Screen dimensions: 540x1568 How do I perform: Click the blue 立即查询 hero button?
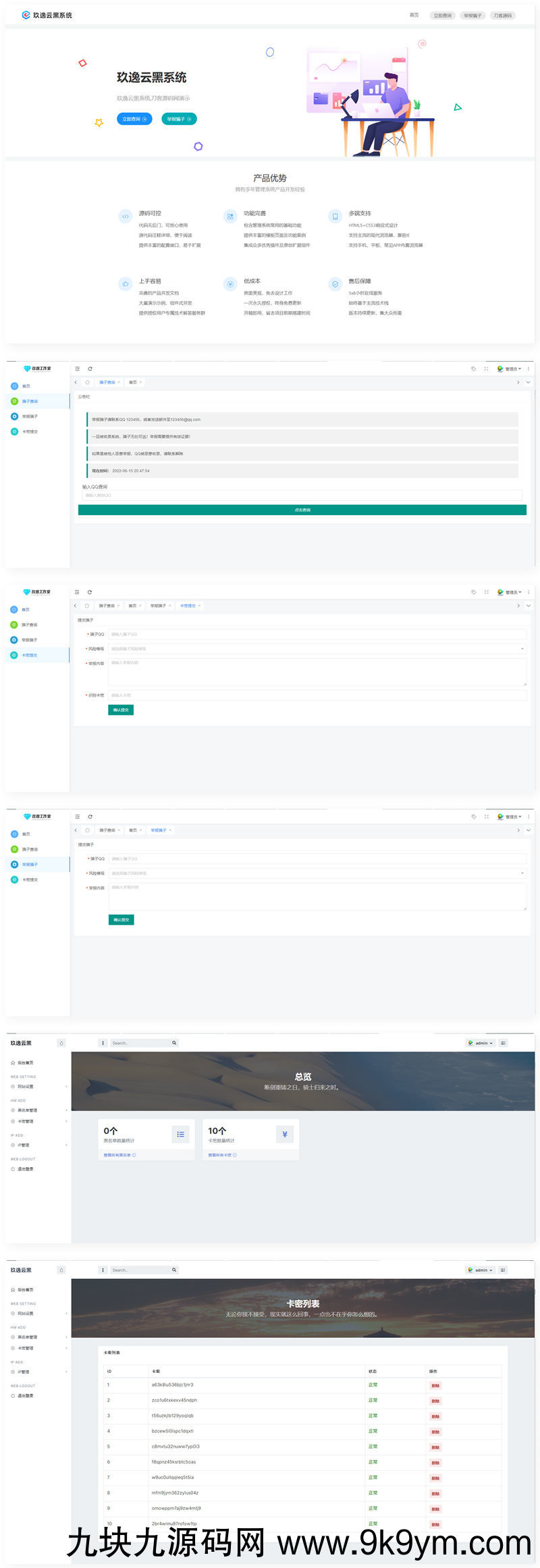coord(134,119)
